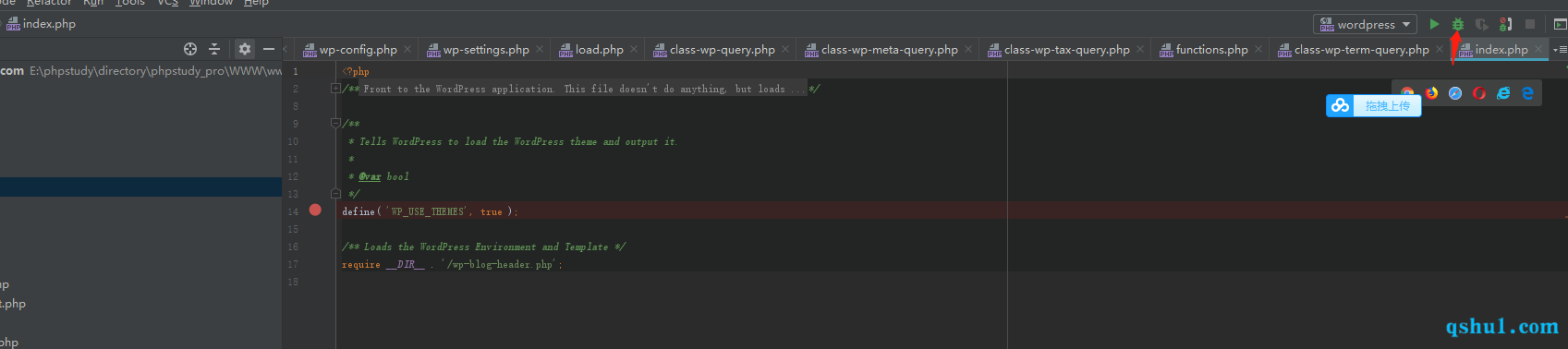Image resolution: width=1568 pixels, height=349 pixels.
Task: Close the class-wp-meta-query.php tab
Action: click(968, 50)
